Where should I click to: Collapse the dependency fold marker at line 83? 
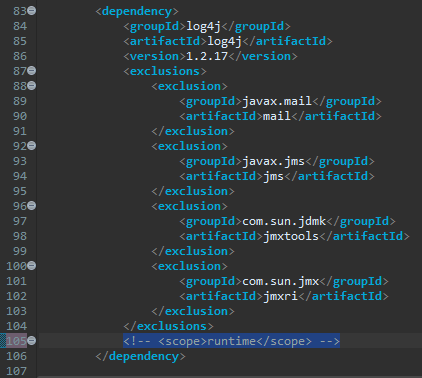(x=32, y=11)
